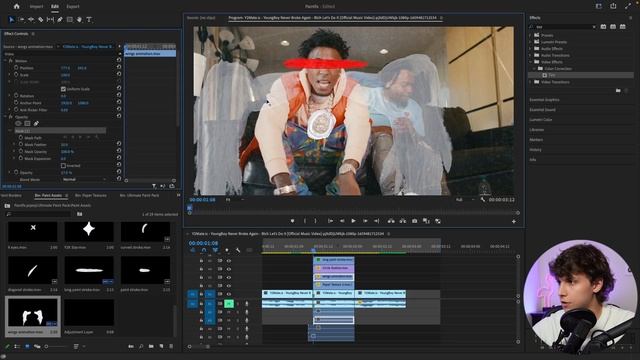Toggle Snap in timeline

pyautogui.click(x=204, y=250)
